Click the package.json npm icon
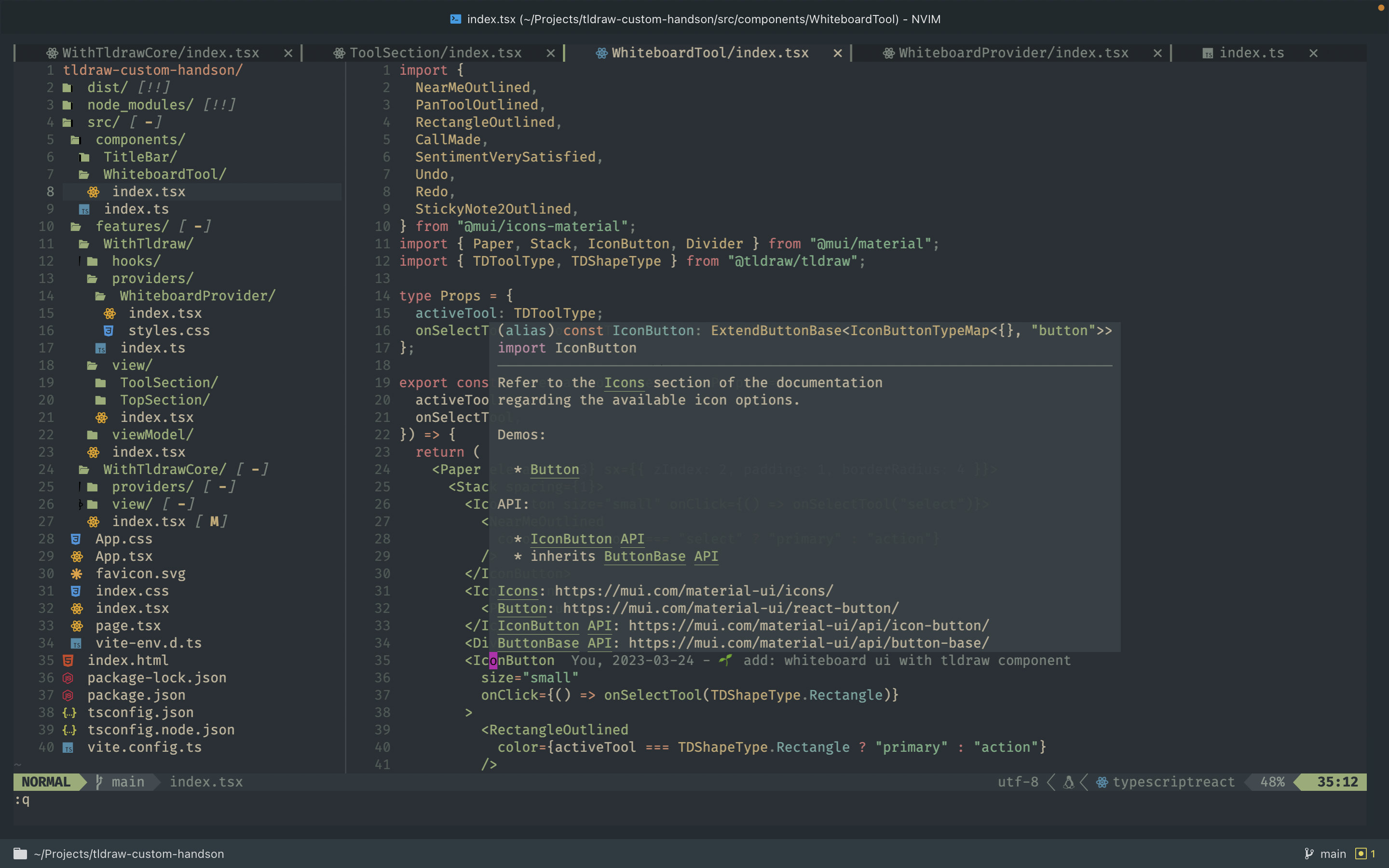The image size is (1389, 868). (68, 695)
